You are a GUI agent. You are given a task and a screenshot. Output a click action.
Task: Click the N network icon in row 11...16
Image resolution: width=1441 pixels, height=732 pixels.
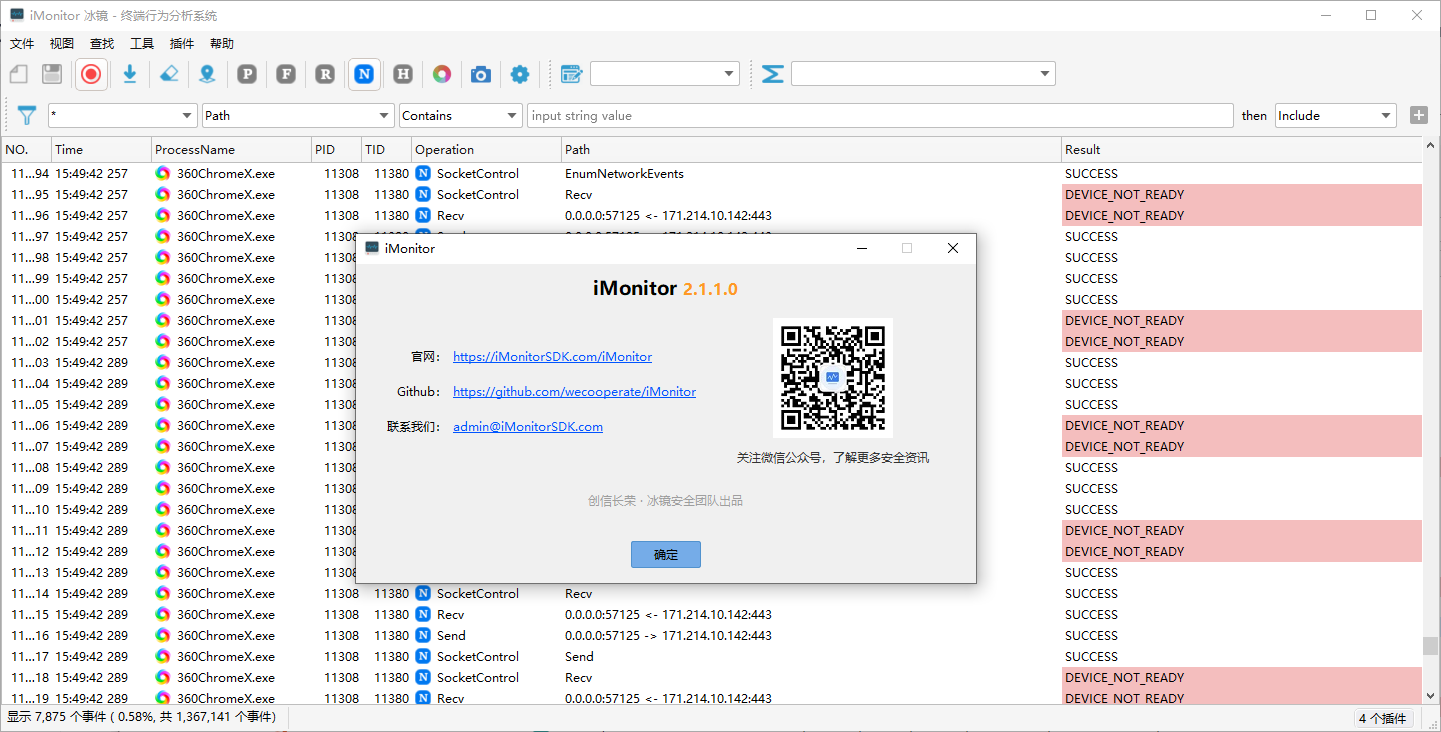(423, 635)
